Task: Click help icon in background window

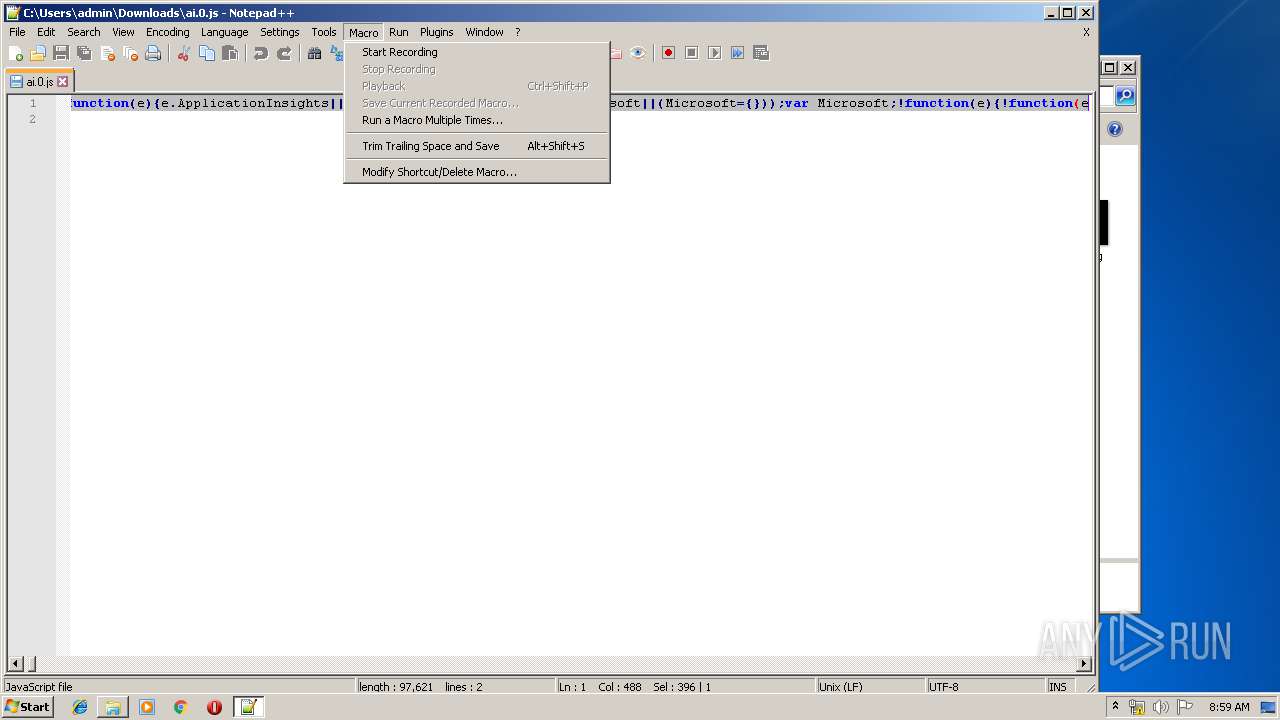Action: 1115,129
